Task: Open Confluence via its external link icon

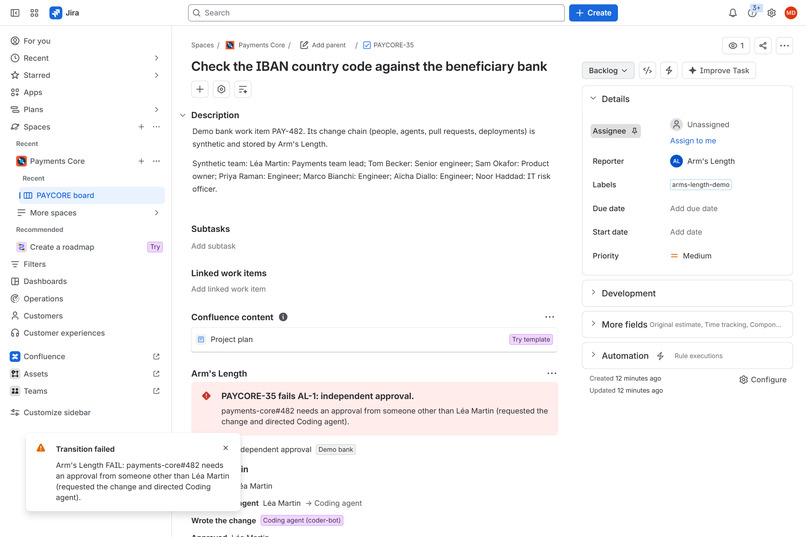Action: click(156, 357)
